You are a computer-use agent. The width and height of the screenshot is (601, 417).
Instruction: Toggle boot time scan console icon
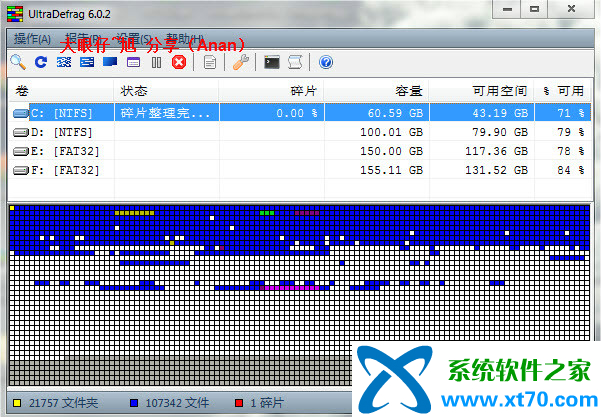tap(272, 62)
